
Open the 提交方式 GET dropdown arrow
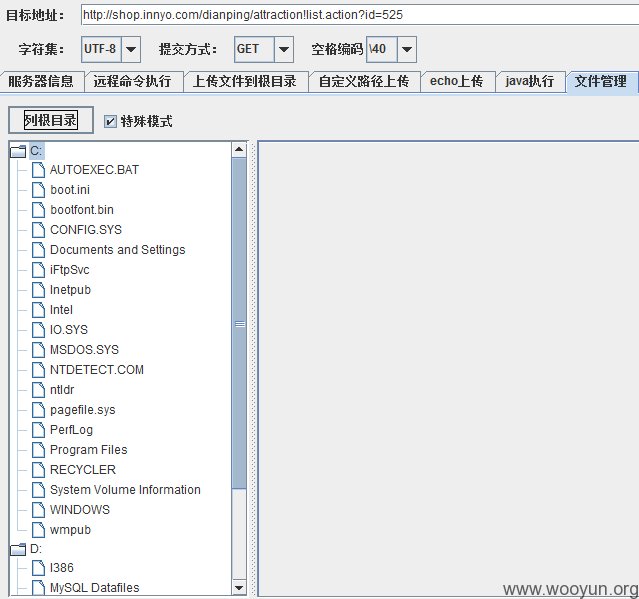pyautogui.click(x=284, y=49)
